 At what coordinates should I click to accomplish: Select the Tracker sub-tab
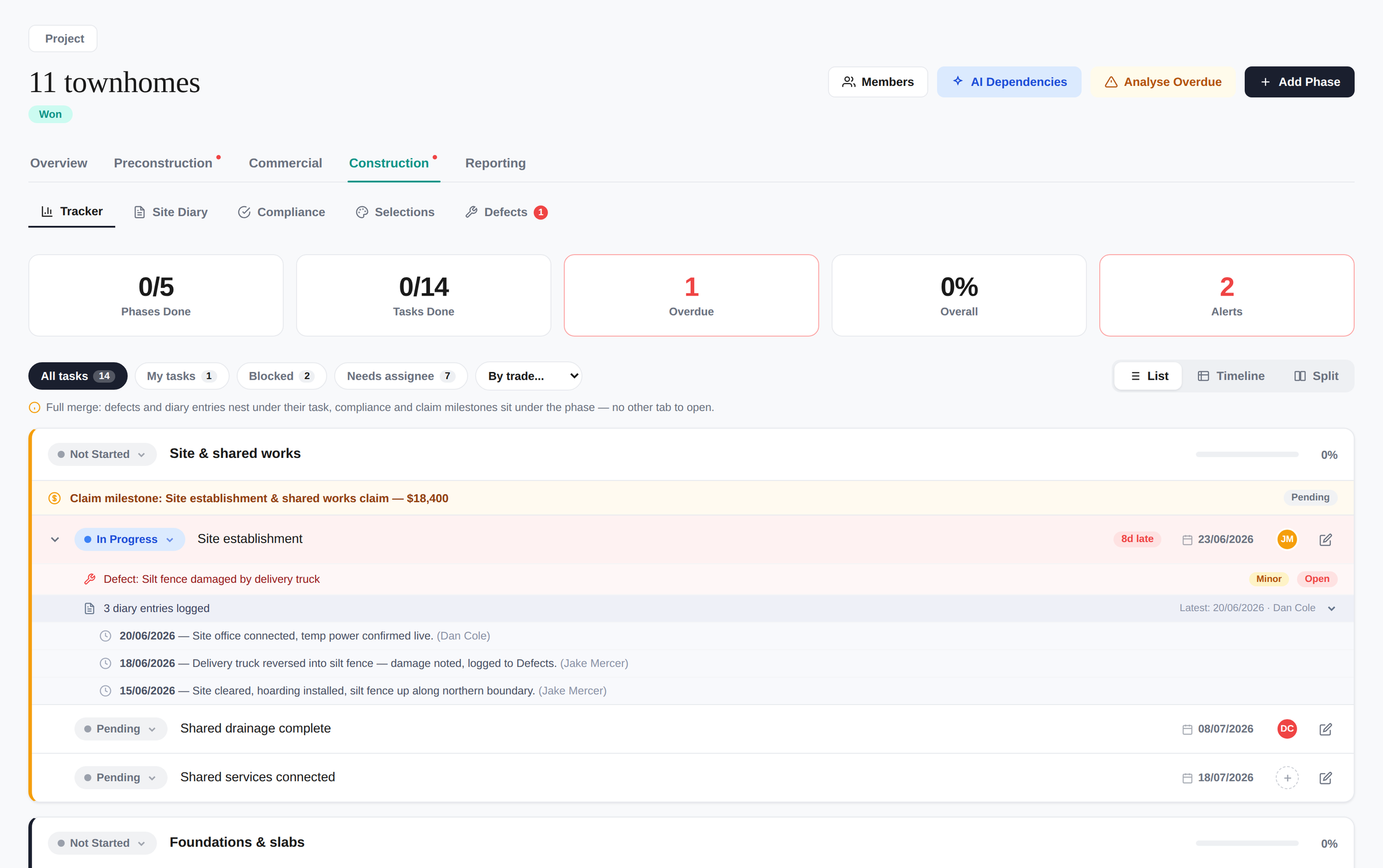pos(72,211)
